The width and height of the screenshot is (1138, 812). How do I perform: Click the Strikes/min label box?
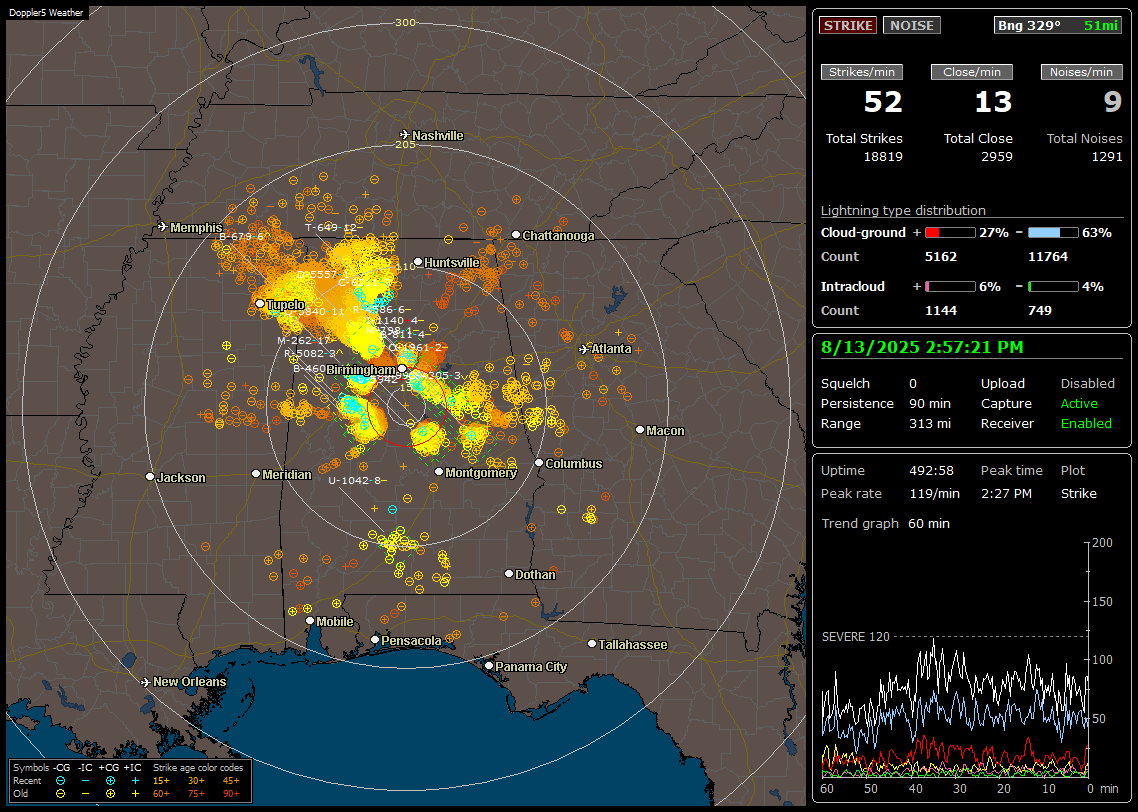(861, 72)
